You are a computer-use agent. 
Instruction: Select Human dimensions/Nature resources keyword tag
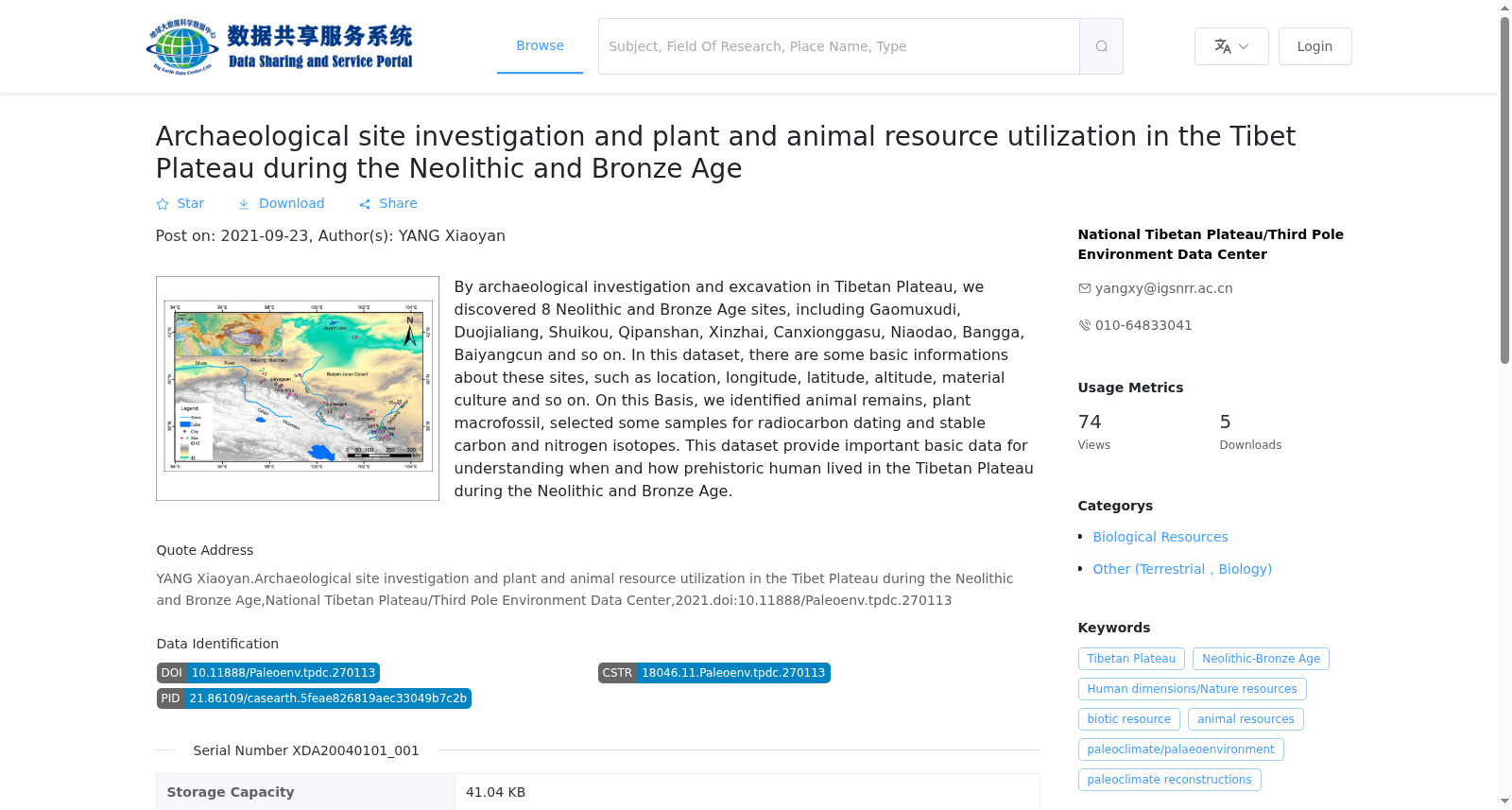(1192, 689)
